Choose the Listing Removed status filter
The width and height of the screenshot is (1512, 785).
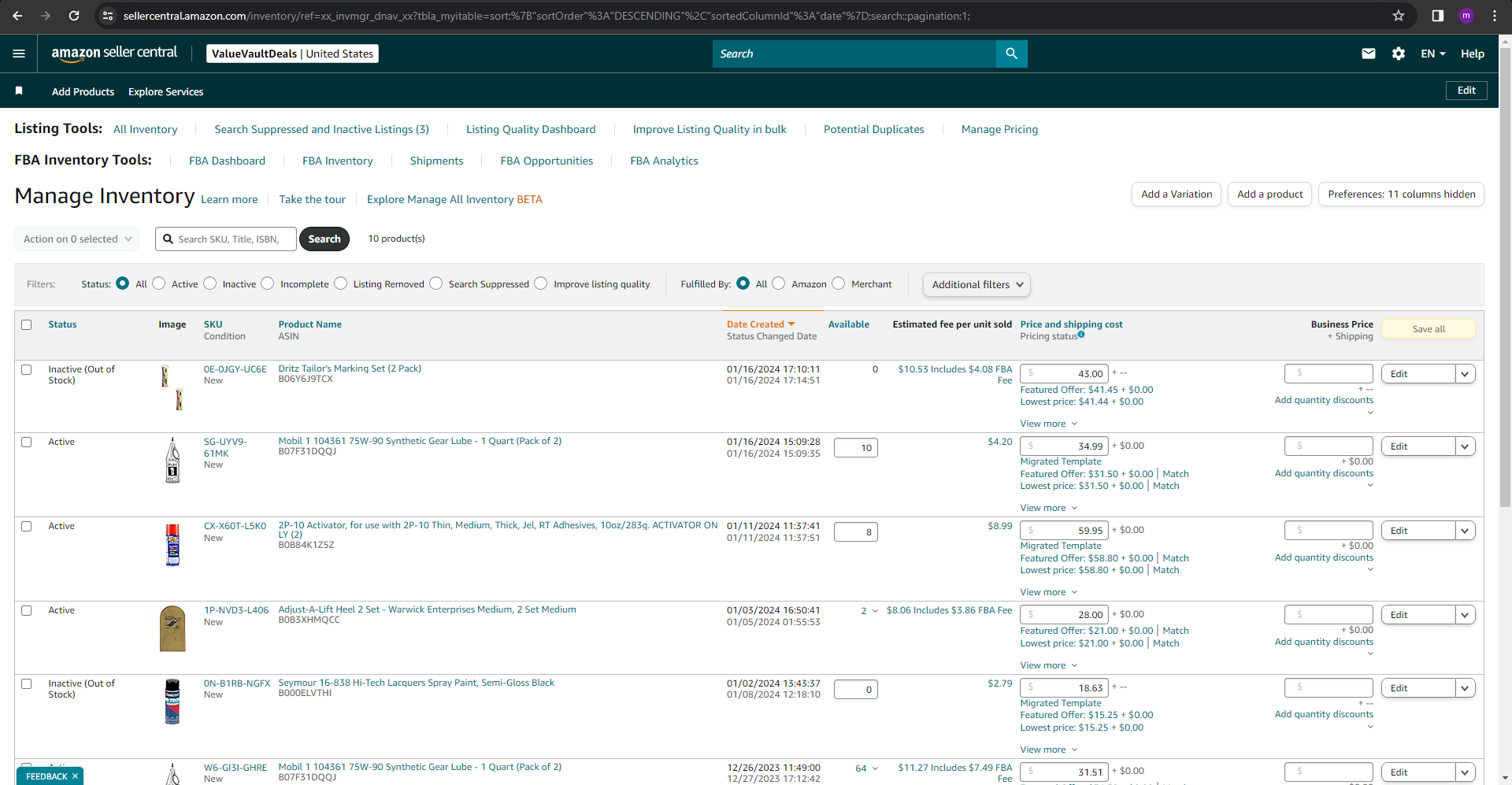tap(341, 283)
